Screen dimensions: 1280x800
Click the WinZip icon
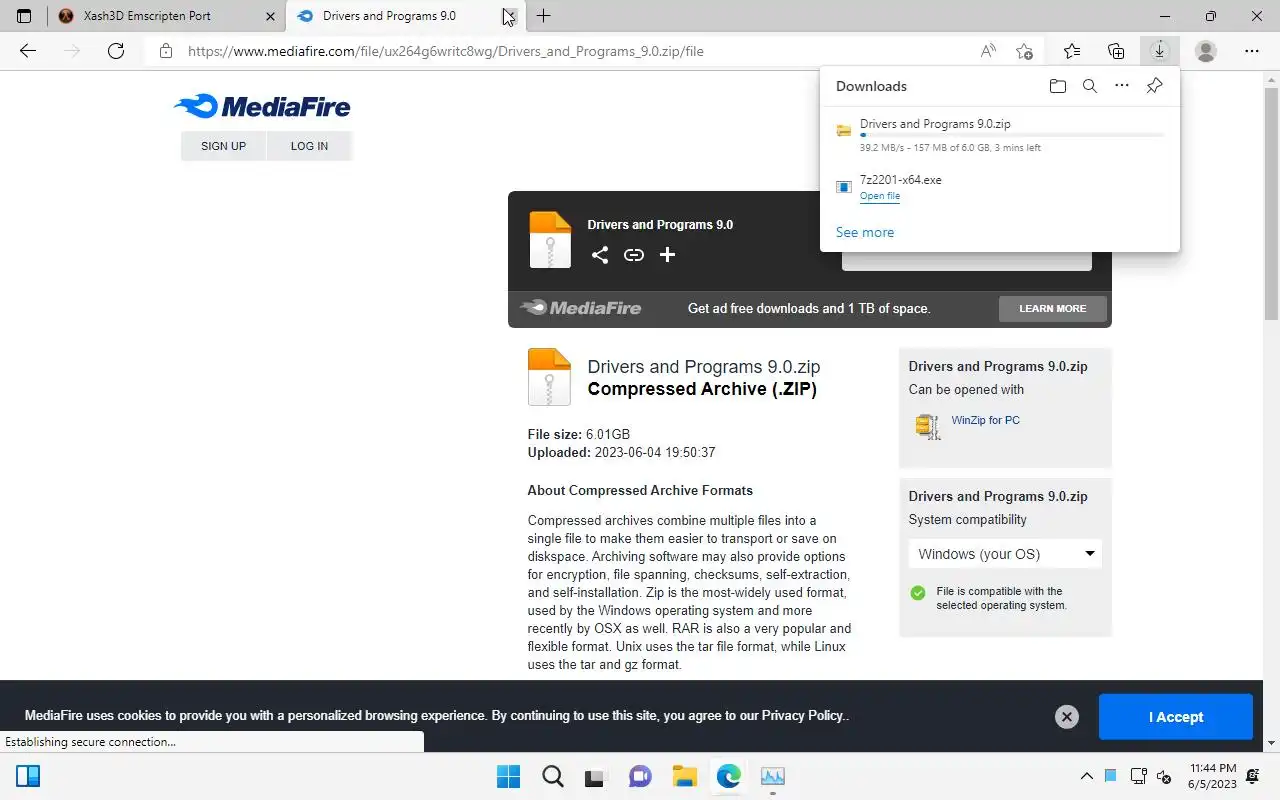[928, 426]
